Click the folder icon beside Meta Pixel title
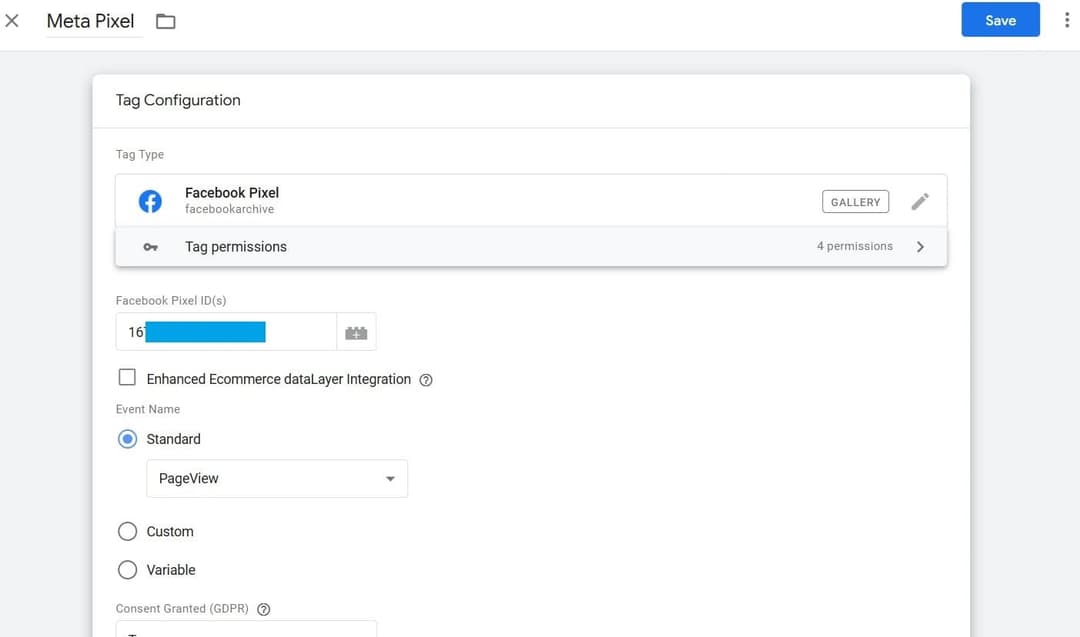 [x=164, y=20]
